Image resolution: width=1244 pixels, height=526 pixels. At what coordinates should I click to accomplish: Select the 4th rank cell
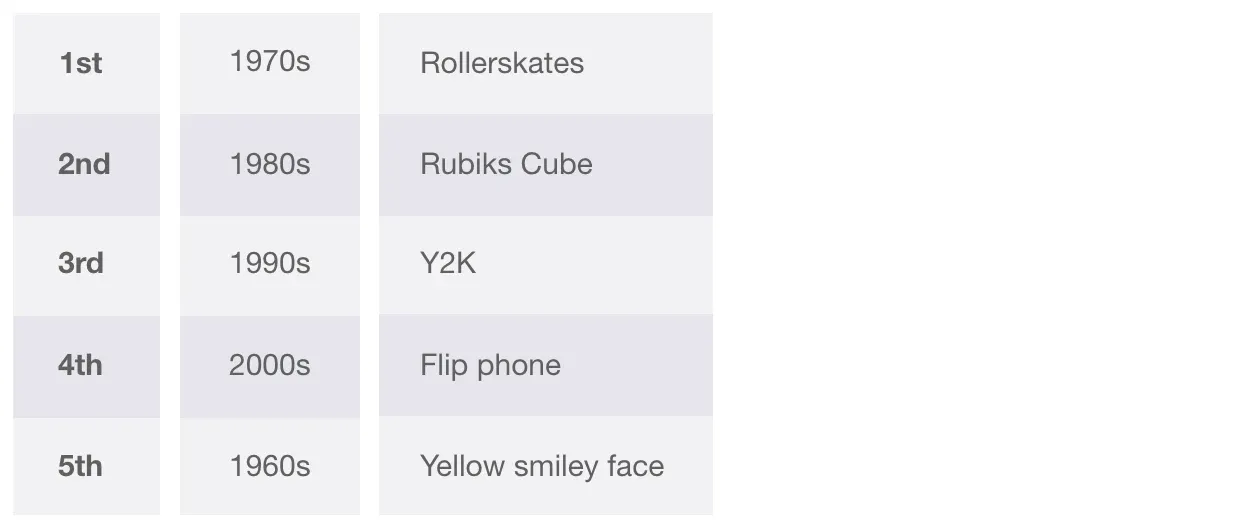tap(86, 366)
